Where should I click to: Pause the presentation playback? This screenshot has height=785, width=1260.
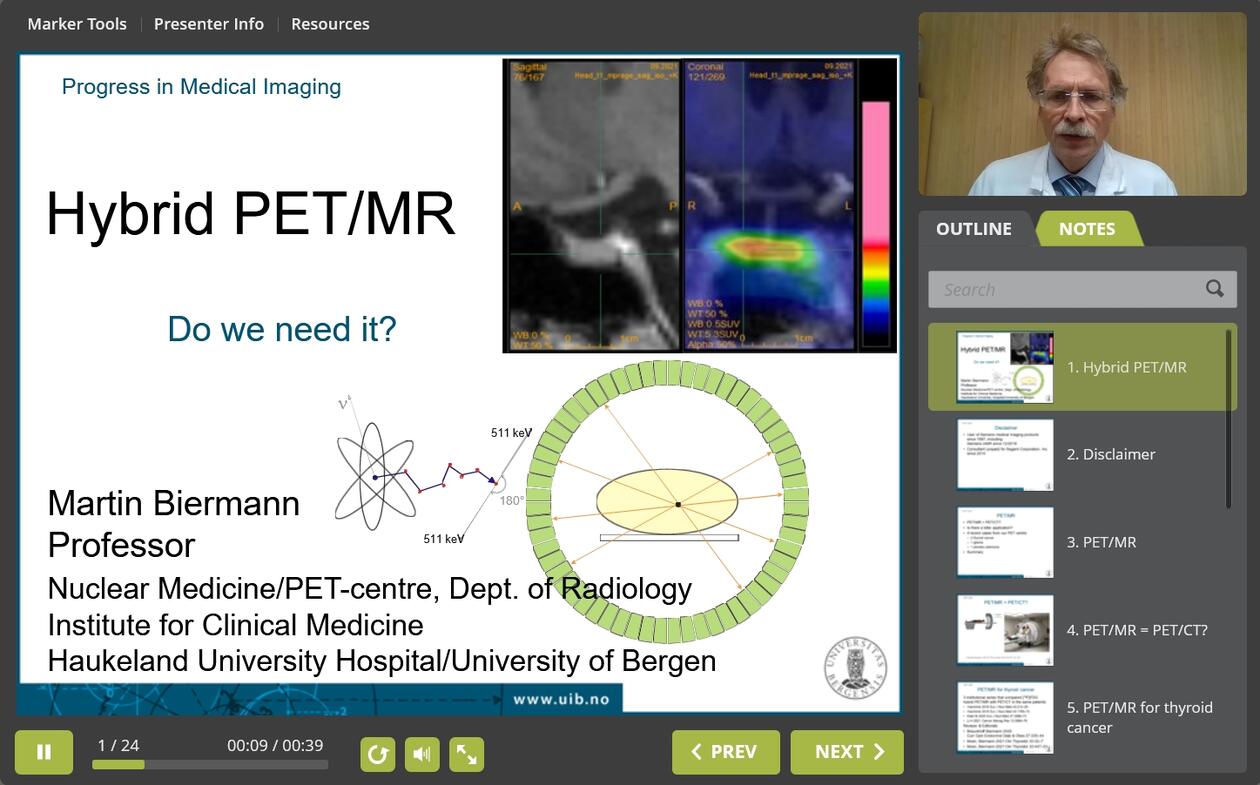44,752
